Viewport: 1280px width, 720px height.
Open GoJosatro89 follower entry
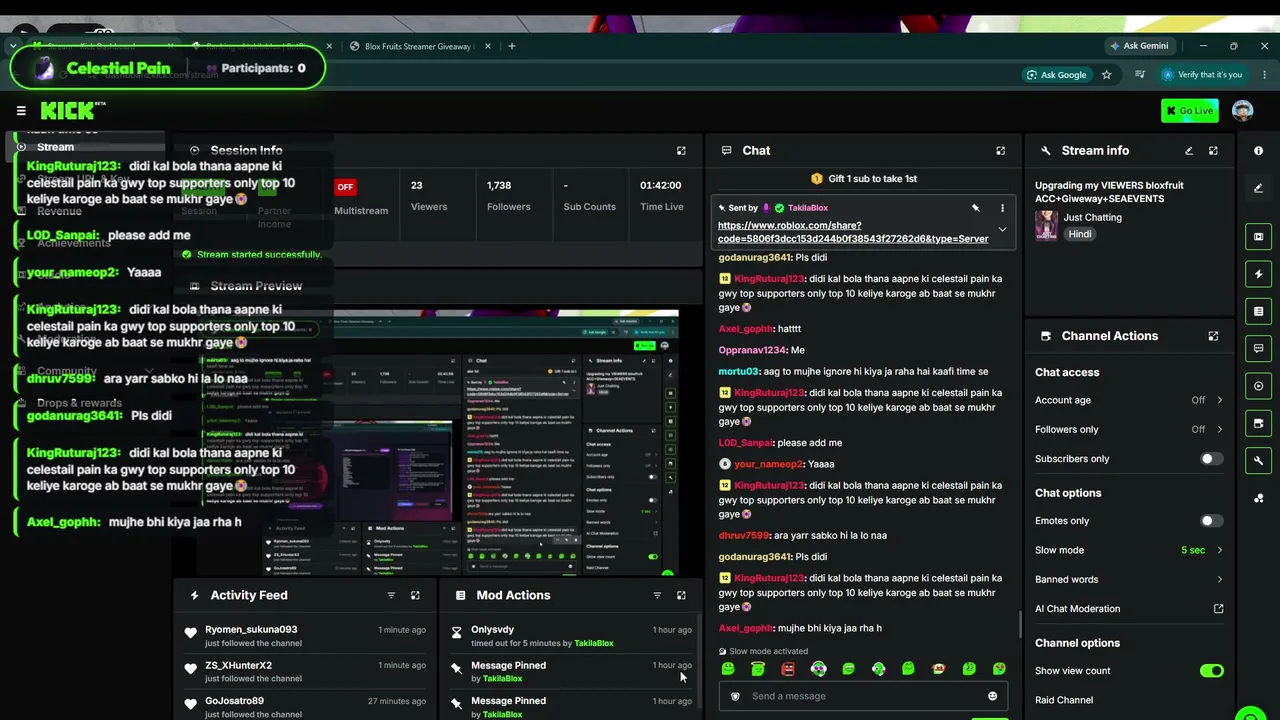coord(305,707)
